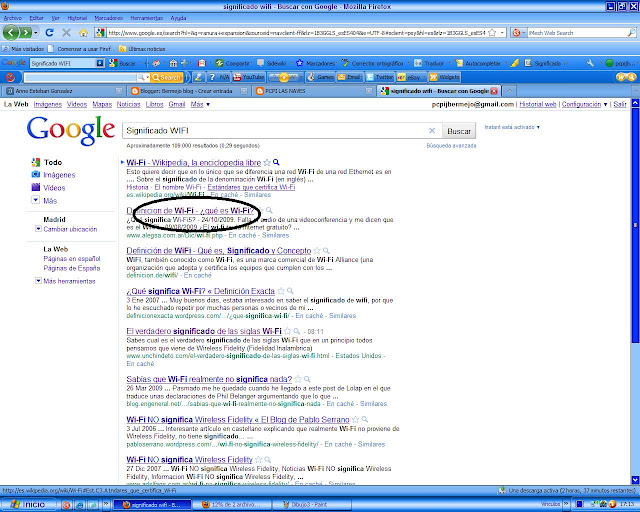This screenshot has width=640, height=512.
Task: Click the iMesh logo at toolbar start
Action: click(11, 77)
